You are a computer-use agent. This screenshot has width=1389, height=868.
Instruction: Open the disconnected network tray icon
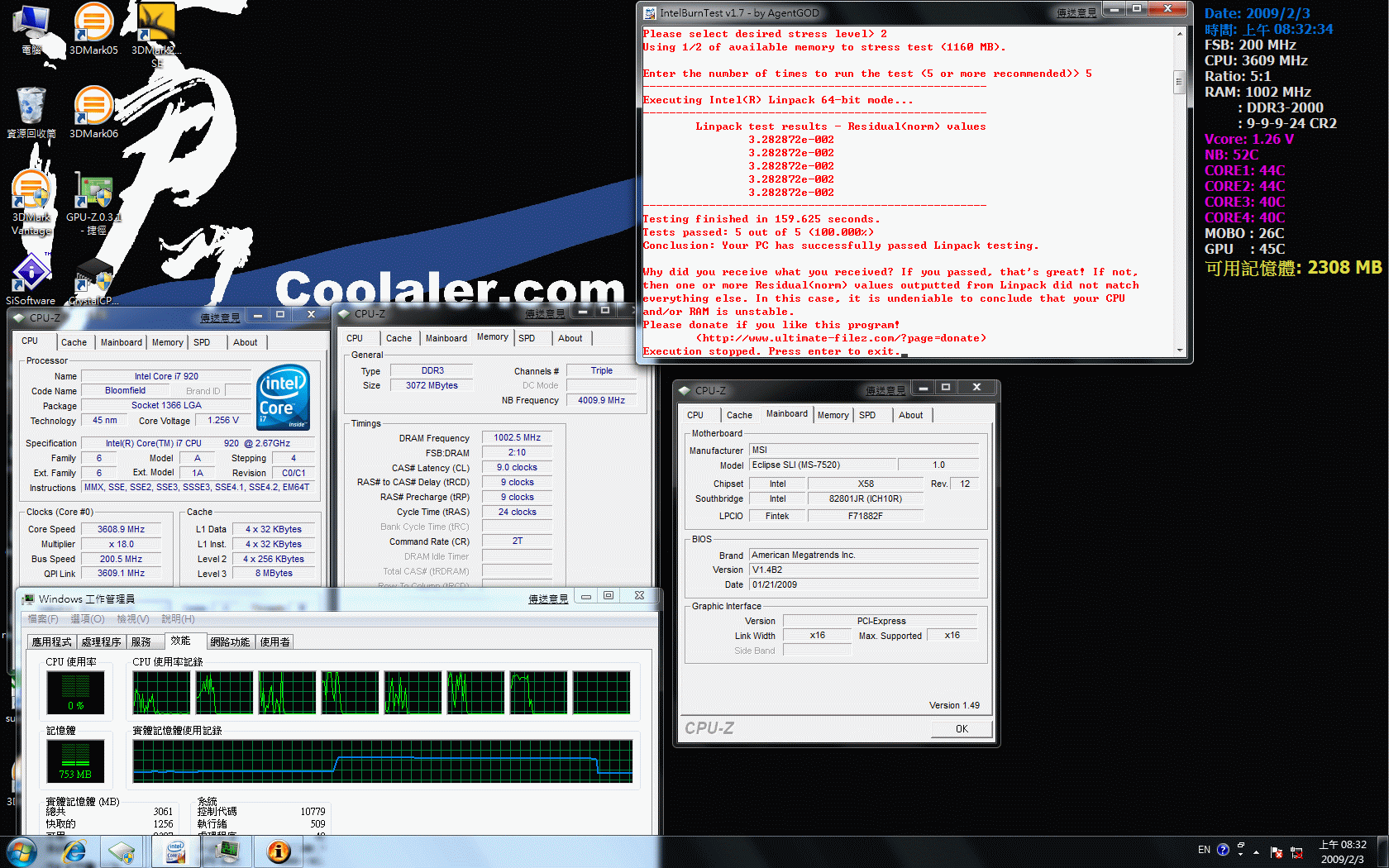click(x=1296, y=852)
